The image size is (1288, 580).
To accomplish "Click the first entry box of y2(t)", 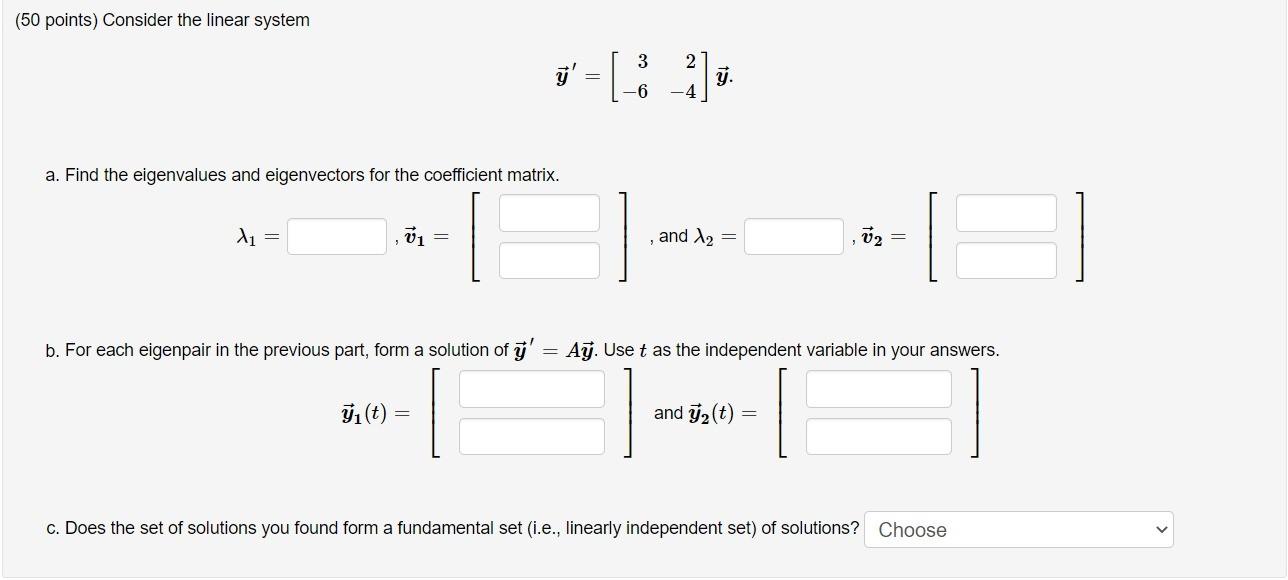I will click(878, 388).
